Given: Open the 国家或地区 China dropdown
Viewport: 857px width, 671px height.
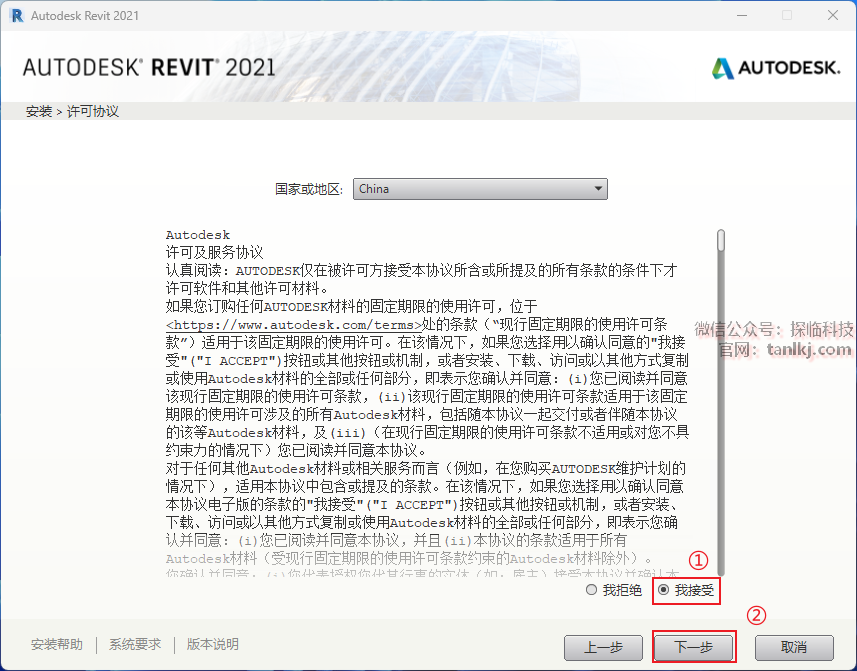Looking at the screenshot, I should [480, 189].
